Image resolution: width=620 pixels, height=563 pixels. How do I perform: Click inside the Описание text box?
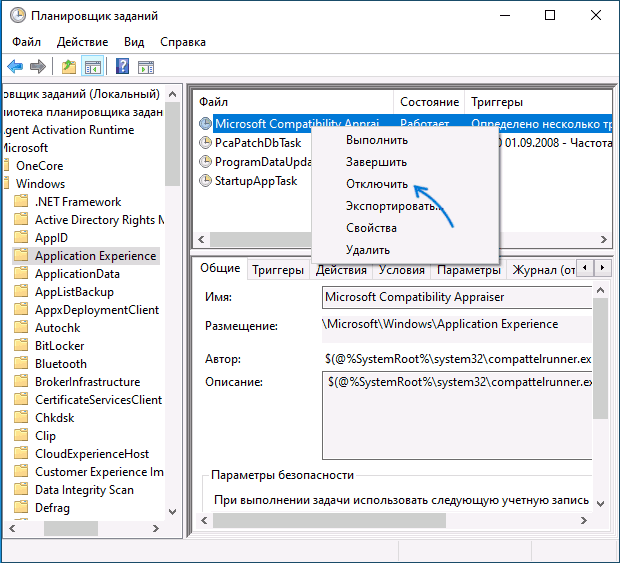pos(457,415)
